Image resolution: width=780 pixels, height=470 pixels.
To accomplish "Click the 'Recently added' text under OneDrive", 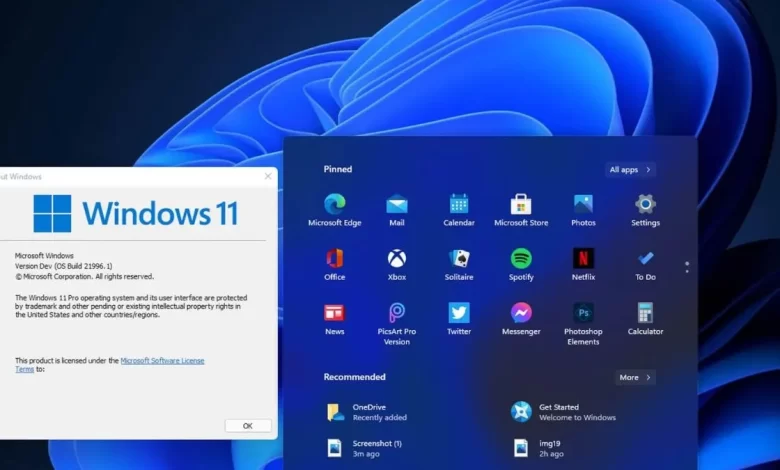I will point(380,417).
